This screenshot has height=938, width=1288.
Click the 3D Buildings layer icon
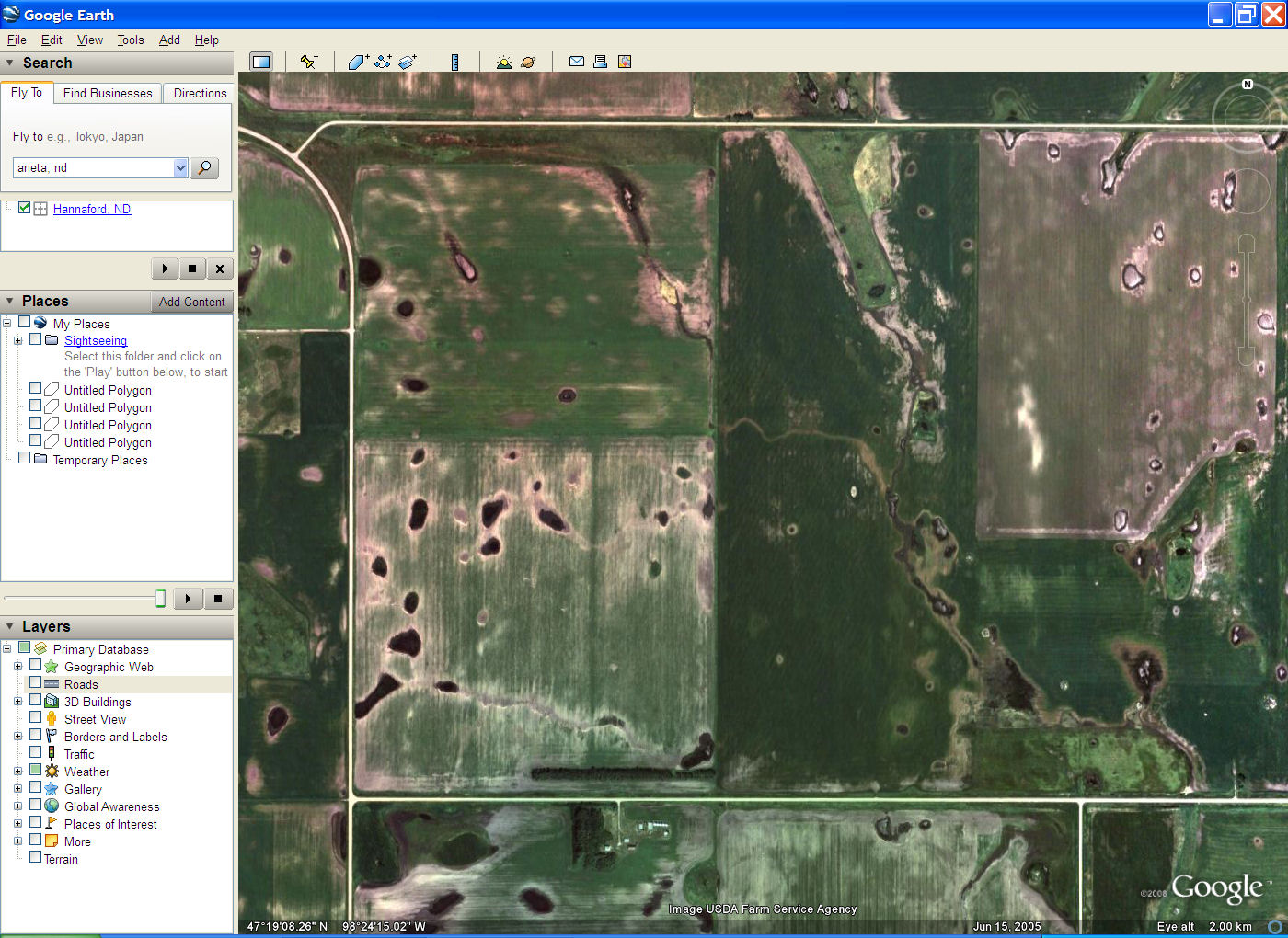[52, 701]
